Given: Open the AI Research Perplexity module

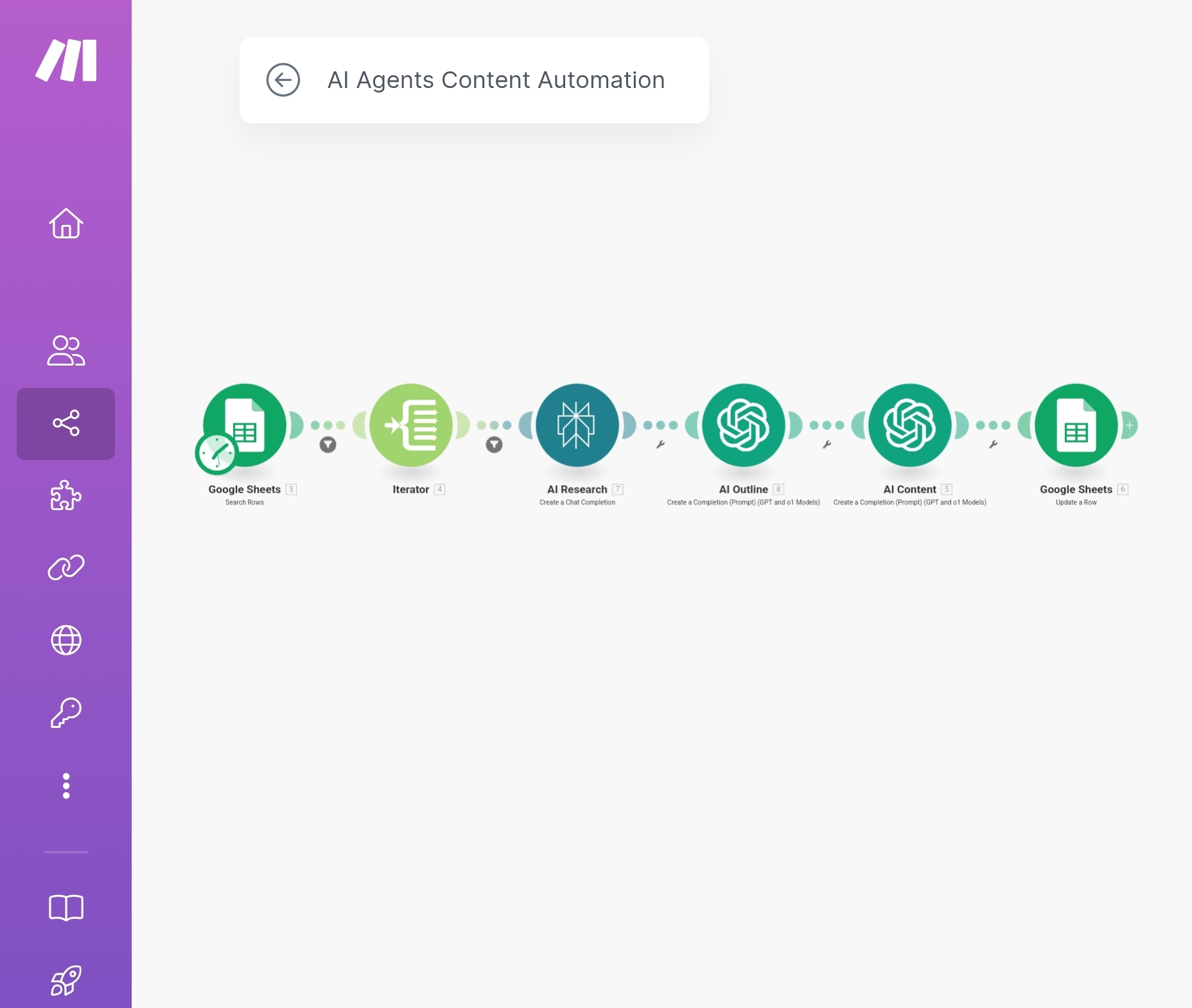Looking at the screenshot, I should click(577, 425).
